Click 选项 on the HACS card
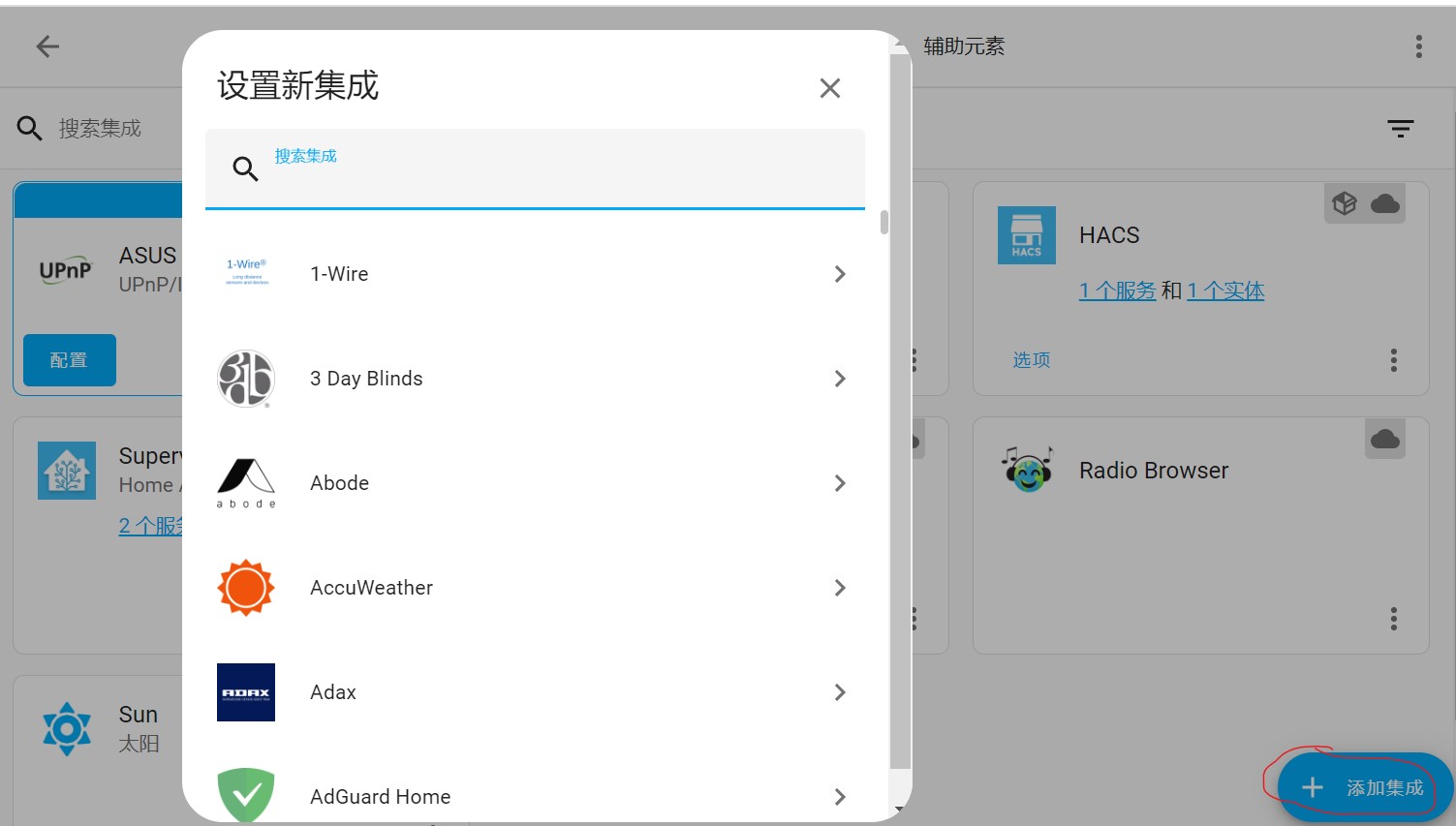Image resolution: width=1456 pixels, height=826 pixels. [1032, 360]
